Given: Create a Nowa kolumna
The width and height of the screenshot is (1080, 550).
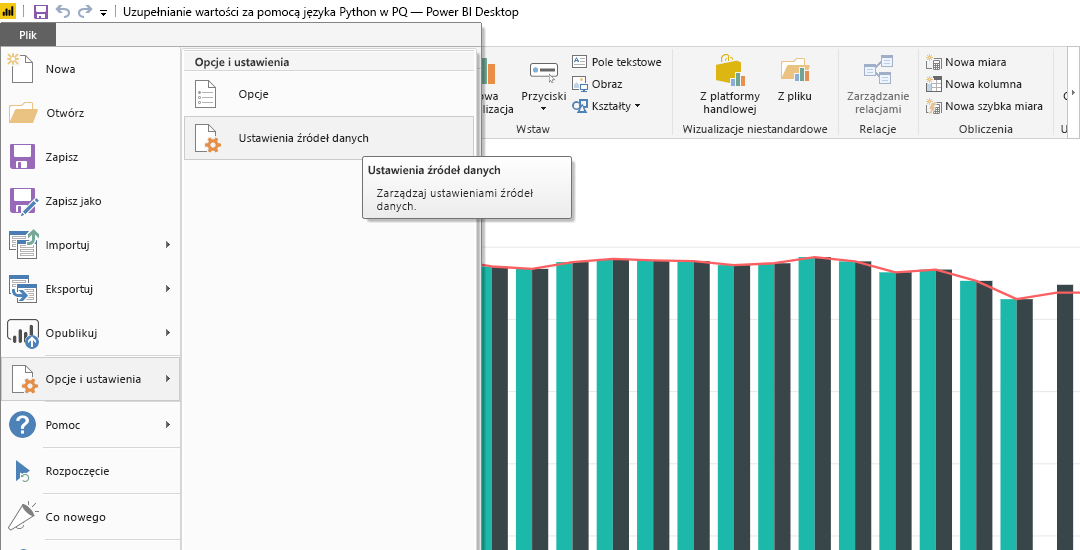Looking at the screenshot, I should [974, 84].
